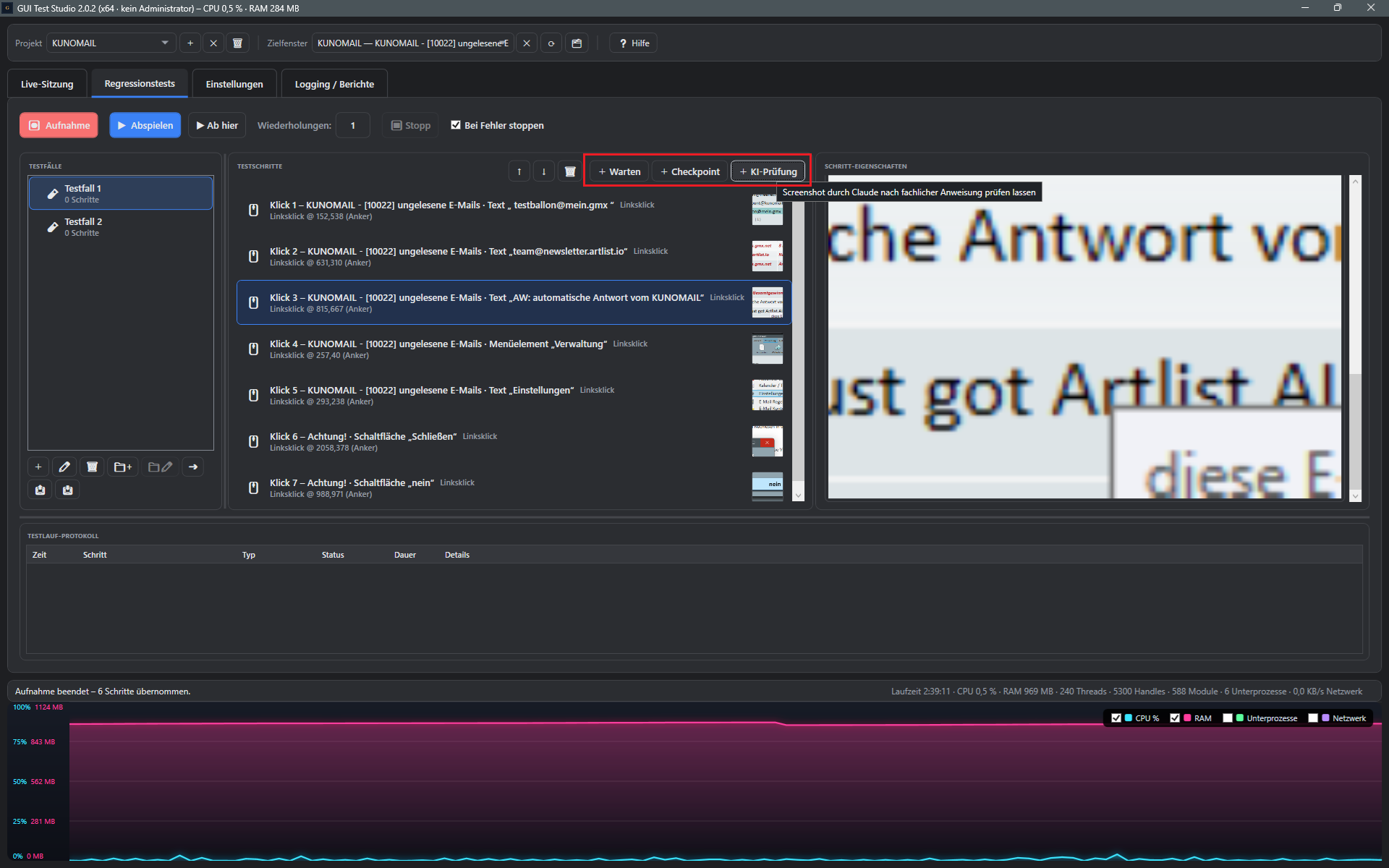Viewport: 1389px width, 868px height.
Task: Add a Checkpoint step
Action: 690,171
